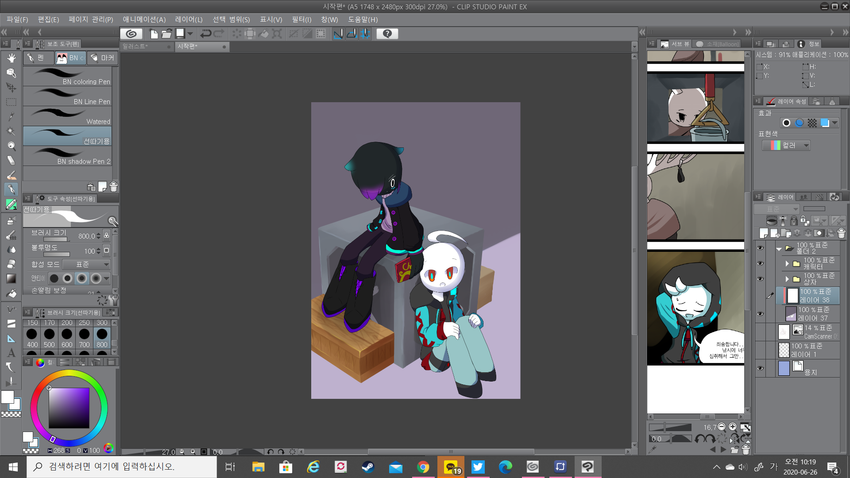The width and height of the screenshot is (850, 478).
Task: Open the anti-aliasing options arrow
Action: [x=106, y=278]
